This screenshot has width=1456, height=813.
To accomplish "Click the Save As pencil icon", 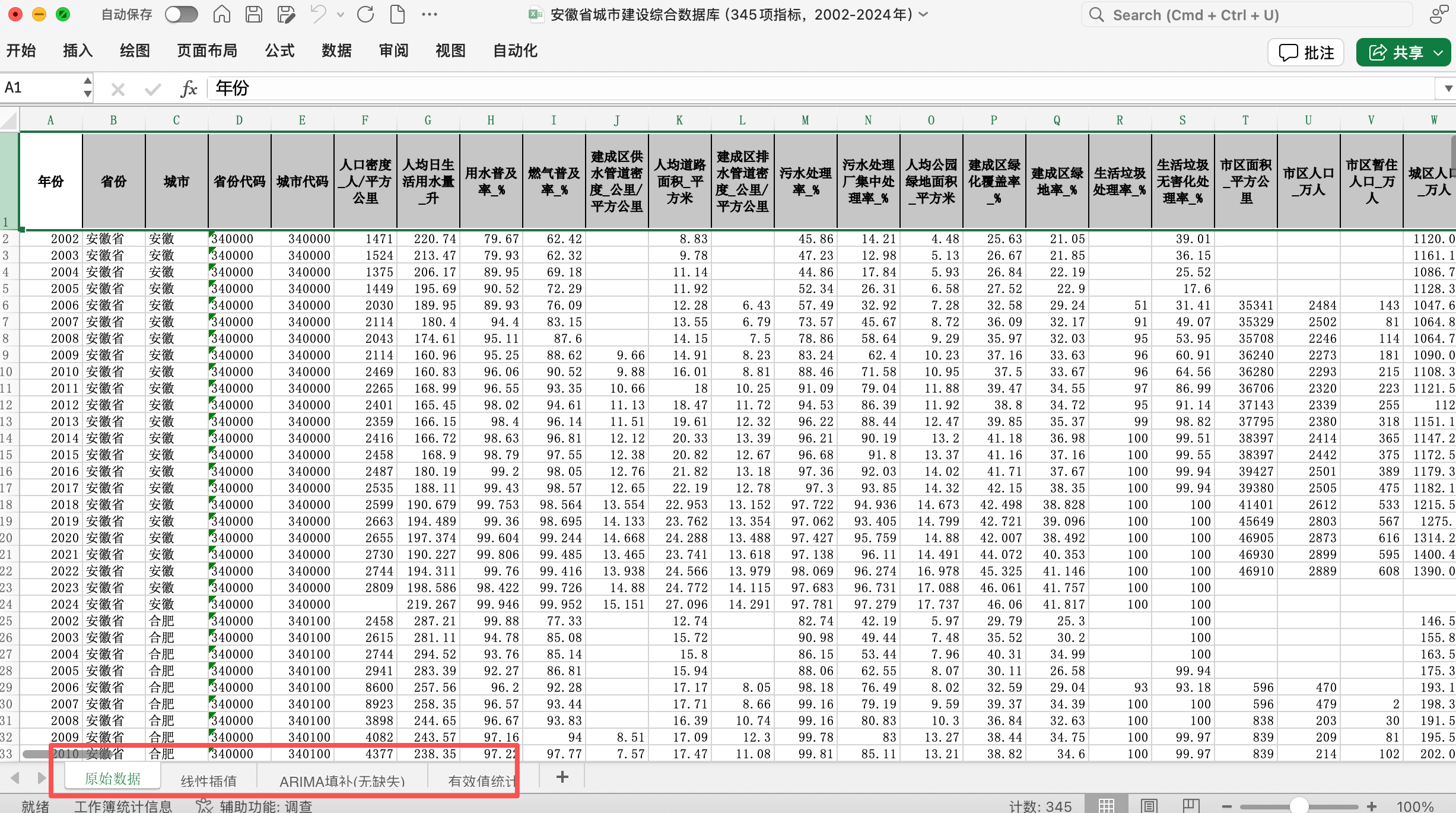I will tap(286, 14).
